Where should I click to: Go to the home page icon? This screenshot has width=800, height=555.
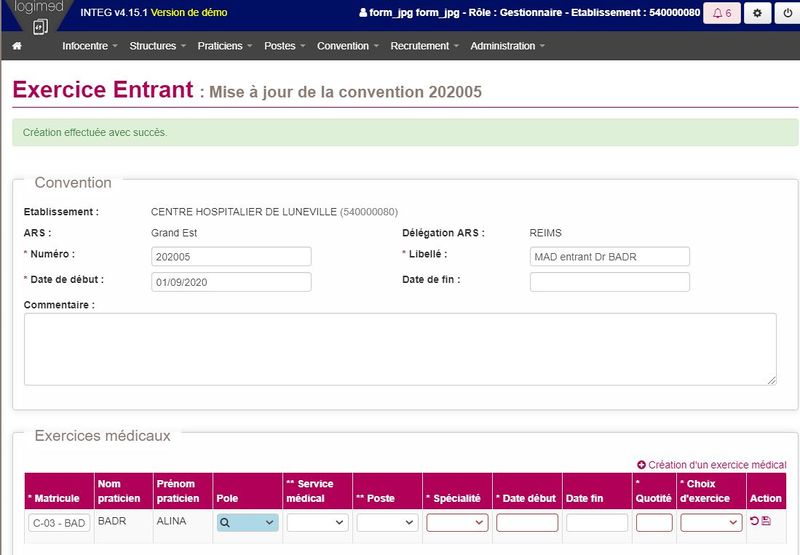(x=17, y=46)
